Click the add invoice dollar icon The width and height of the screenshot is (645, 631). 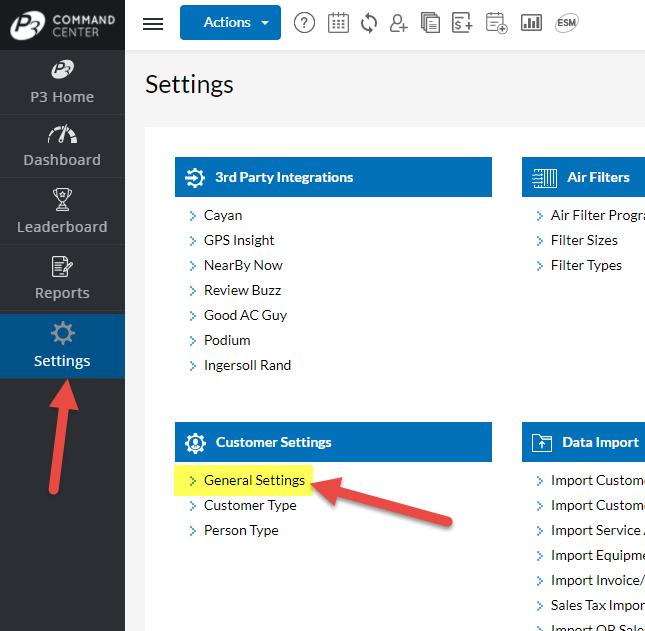(462, 23)
